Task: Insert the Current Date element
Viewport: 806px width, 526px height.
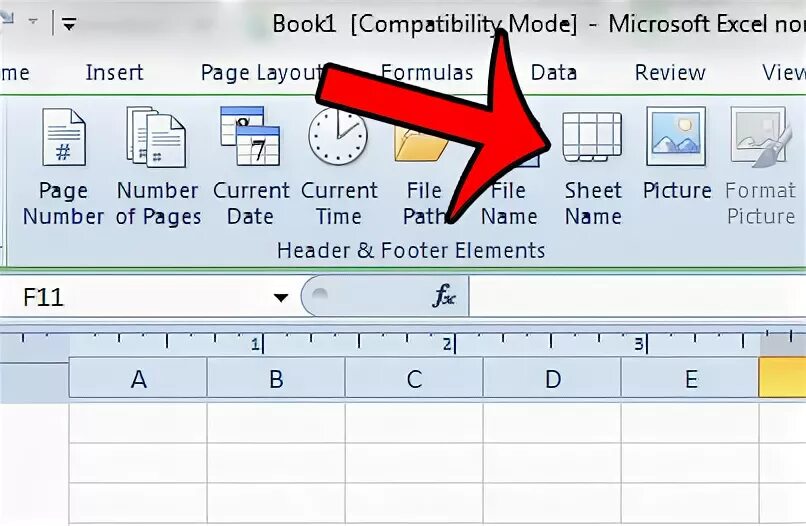Action: click(251, 167)
